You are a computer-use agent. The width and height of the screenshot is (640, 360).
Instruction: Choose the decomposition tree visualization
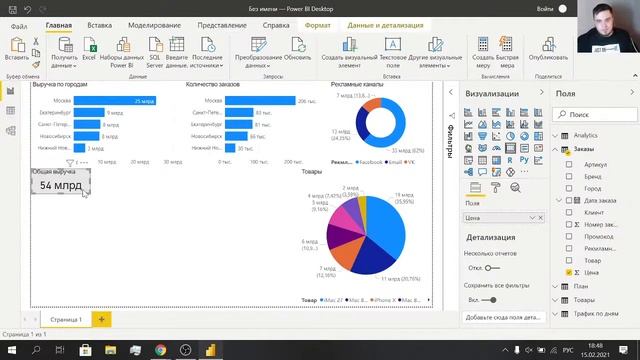pyautogui.click(x=468, y=172)
